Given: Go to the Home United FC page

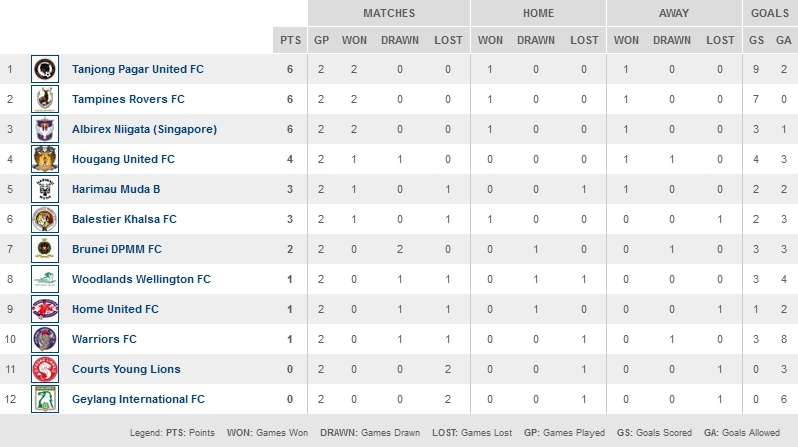Looking at the screenshot, I should pyautogui.click(x=115, y=309).
